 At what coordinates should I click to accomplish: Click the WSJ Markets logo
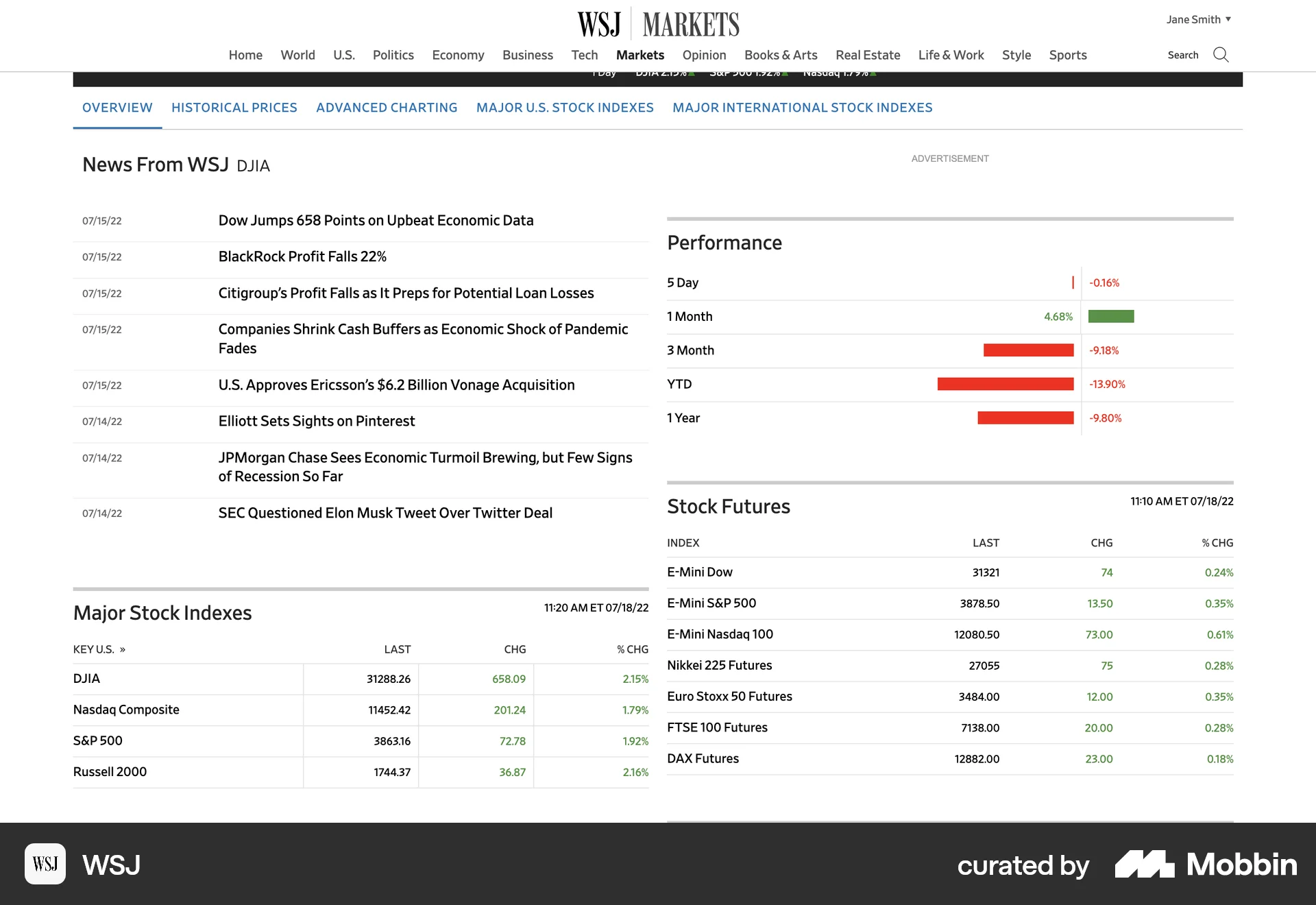coord(656,23)
